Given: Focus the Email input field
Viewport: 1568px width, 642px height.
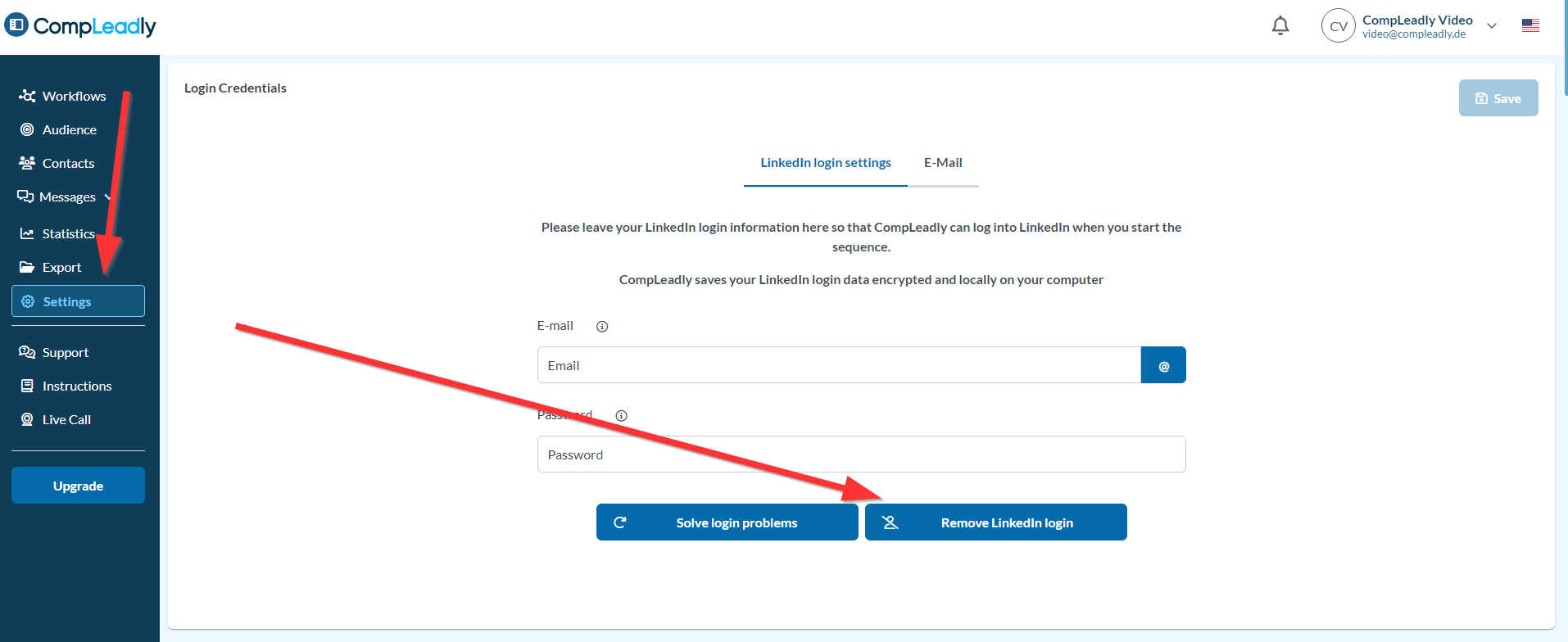Looking at the screenshot, I should click(x=839, y=364).
